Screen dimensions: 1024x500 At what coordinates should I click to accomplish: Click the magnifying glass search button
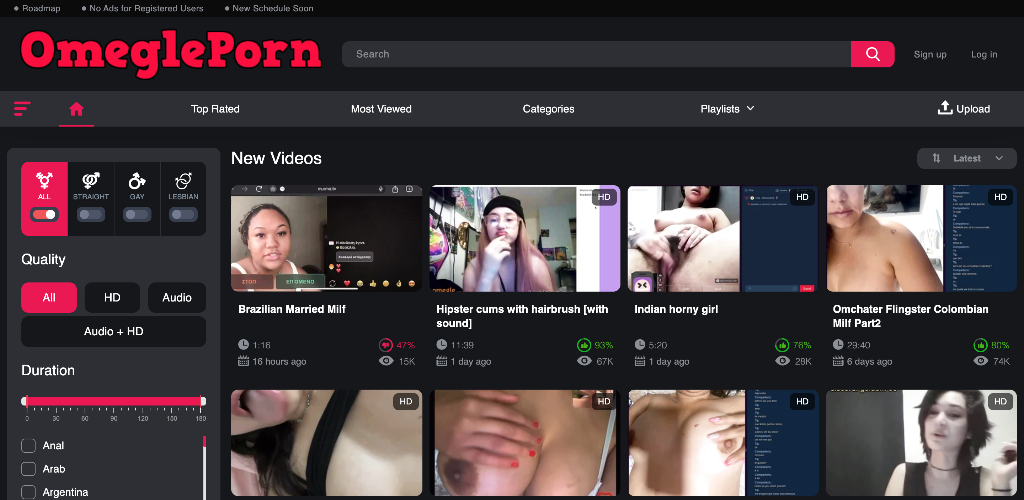click(x=872, y=54)
